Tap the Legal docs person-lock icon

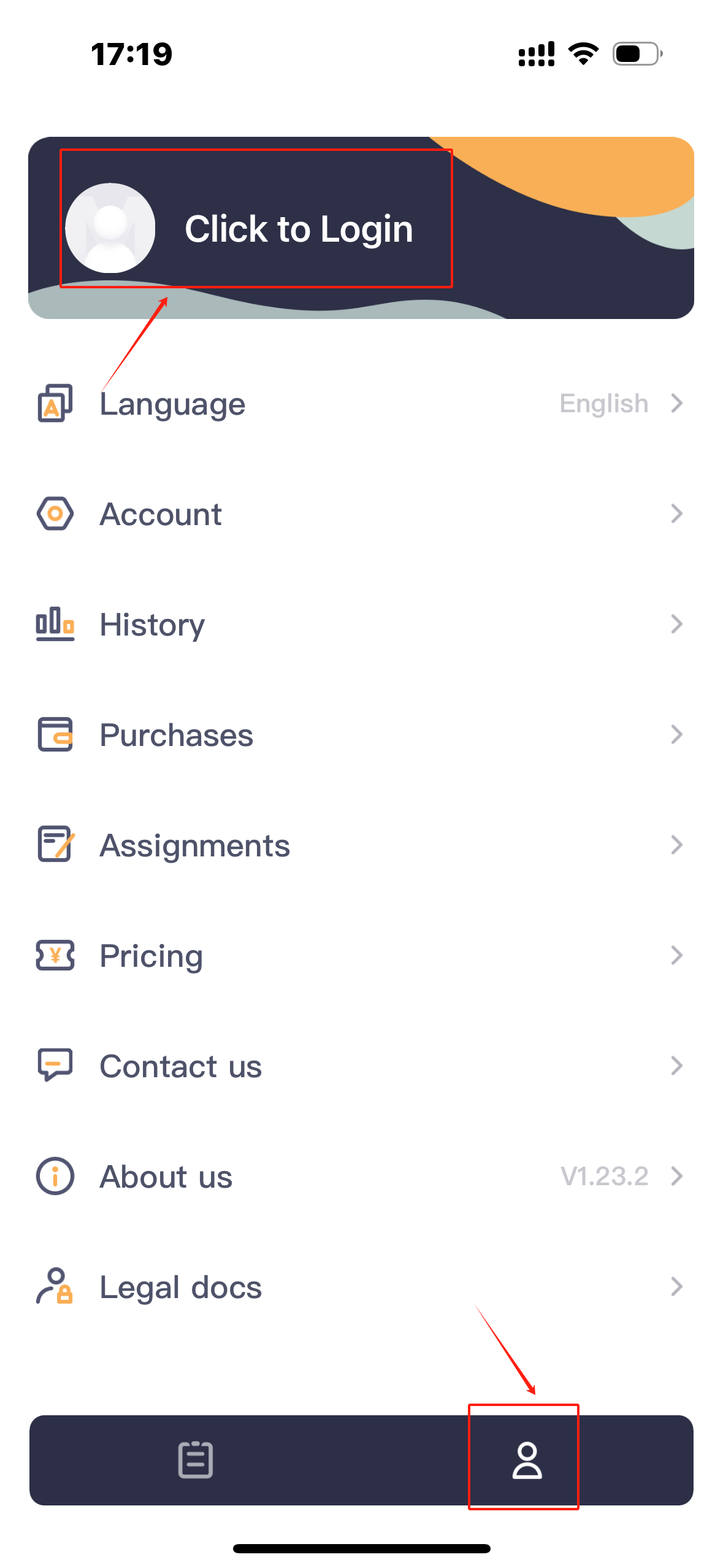(55, 1286)
